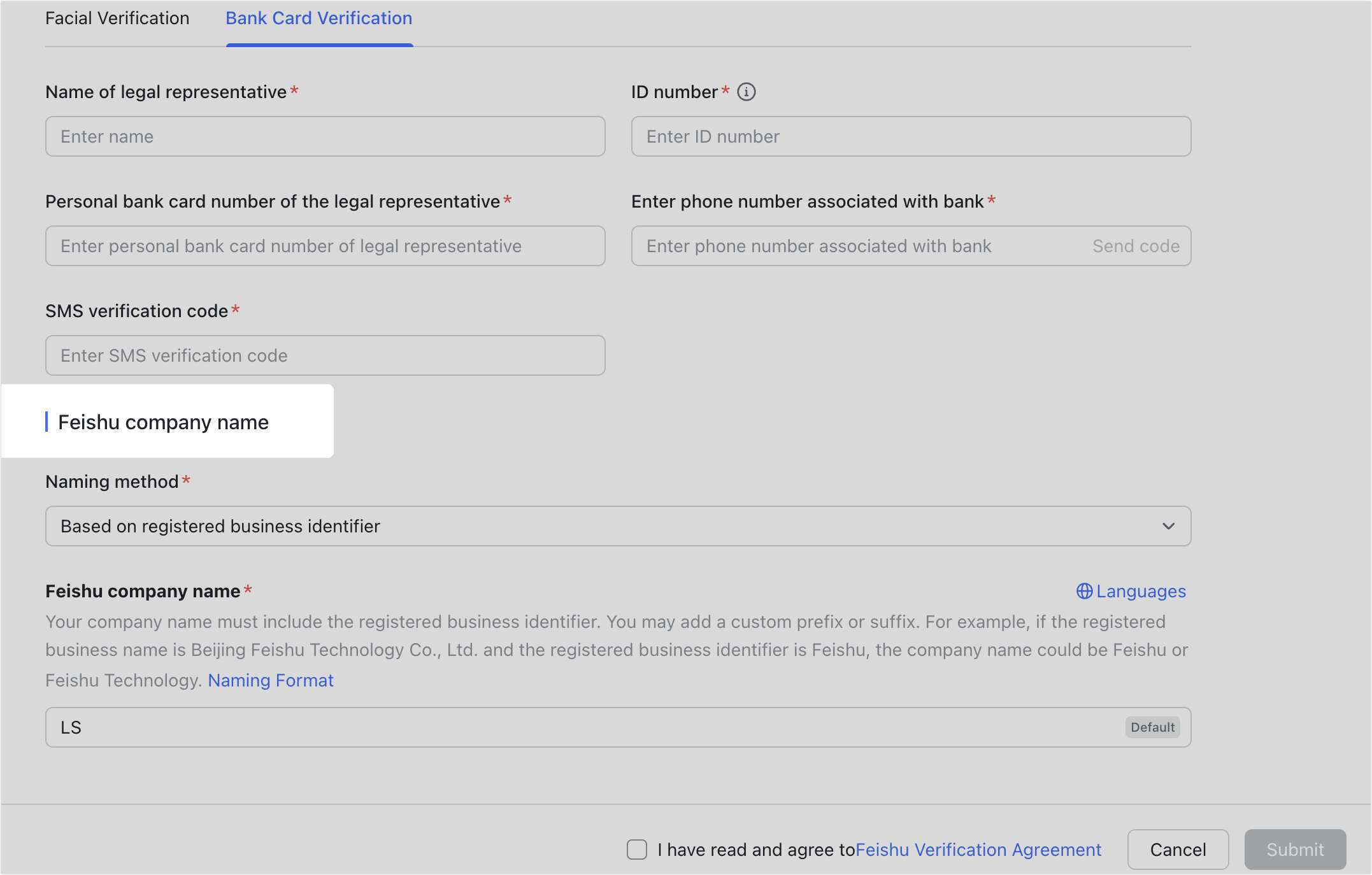Click Send code for SMS verification
Screen dimensions: 1372x875
tap(1136, 246)
